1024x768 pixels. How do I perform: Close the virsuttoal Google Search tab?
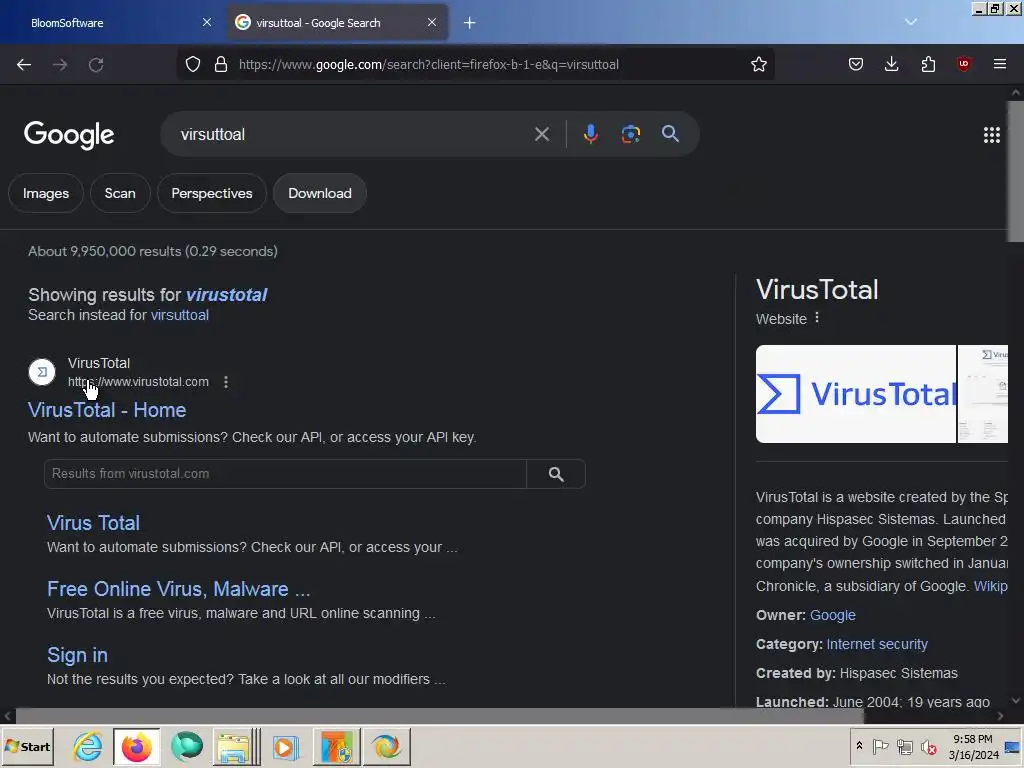pos(432,22)
